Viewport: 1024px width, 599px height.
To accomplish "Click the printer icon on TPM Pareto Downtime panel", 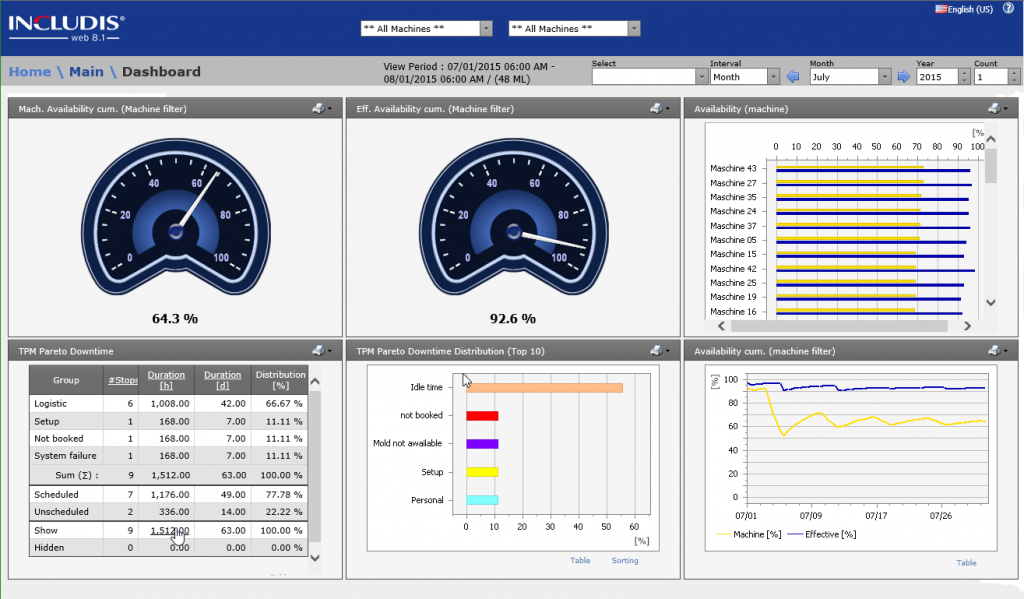I will click(317, 351).
